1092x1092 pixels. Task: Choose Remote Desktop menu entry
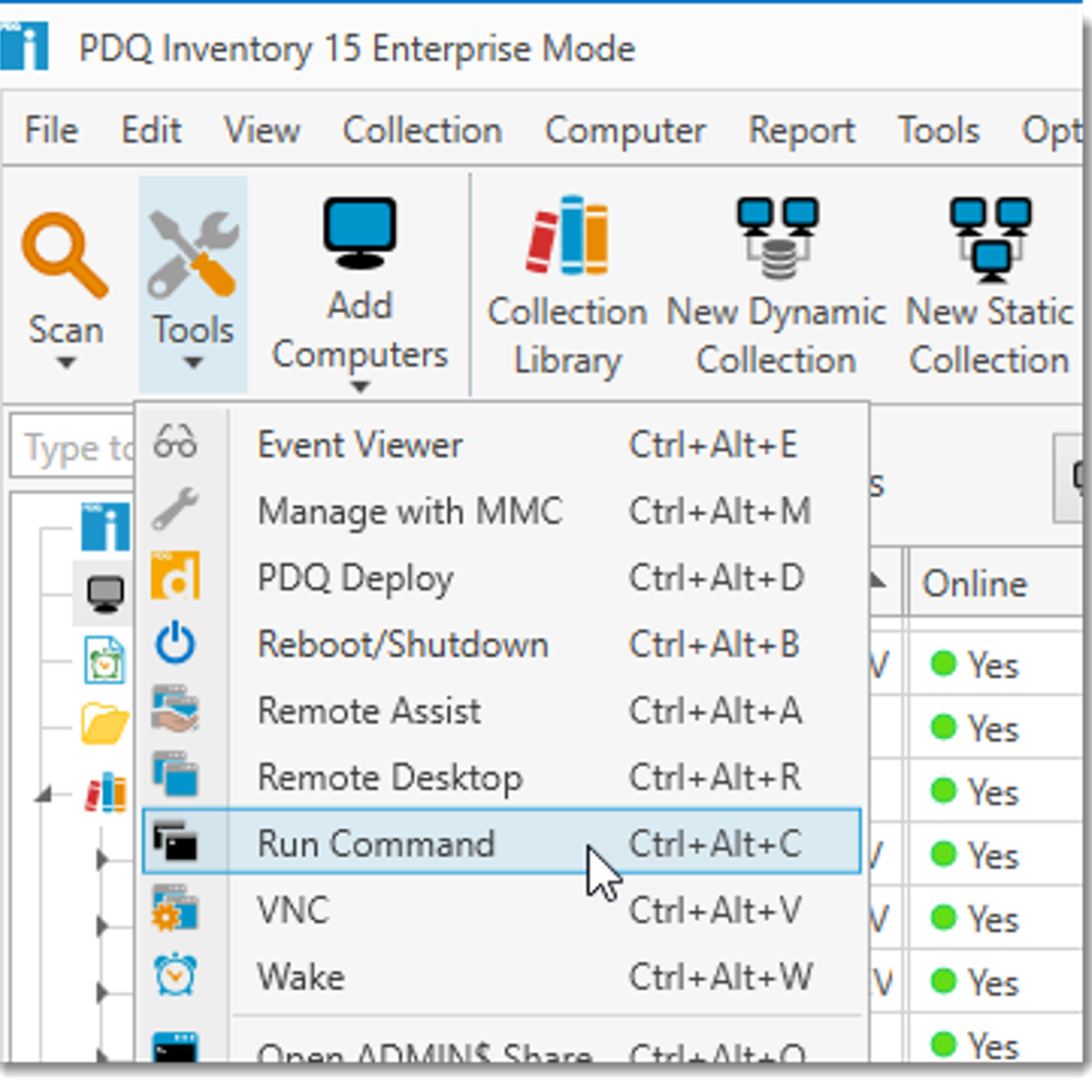(x=501, y=777)
